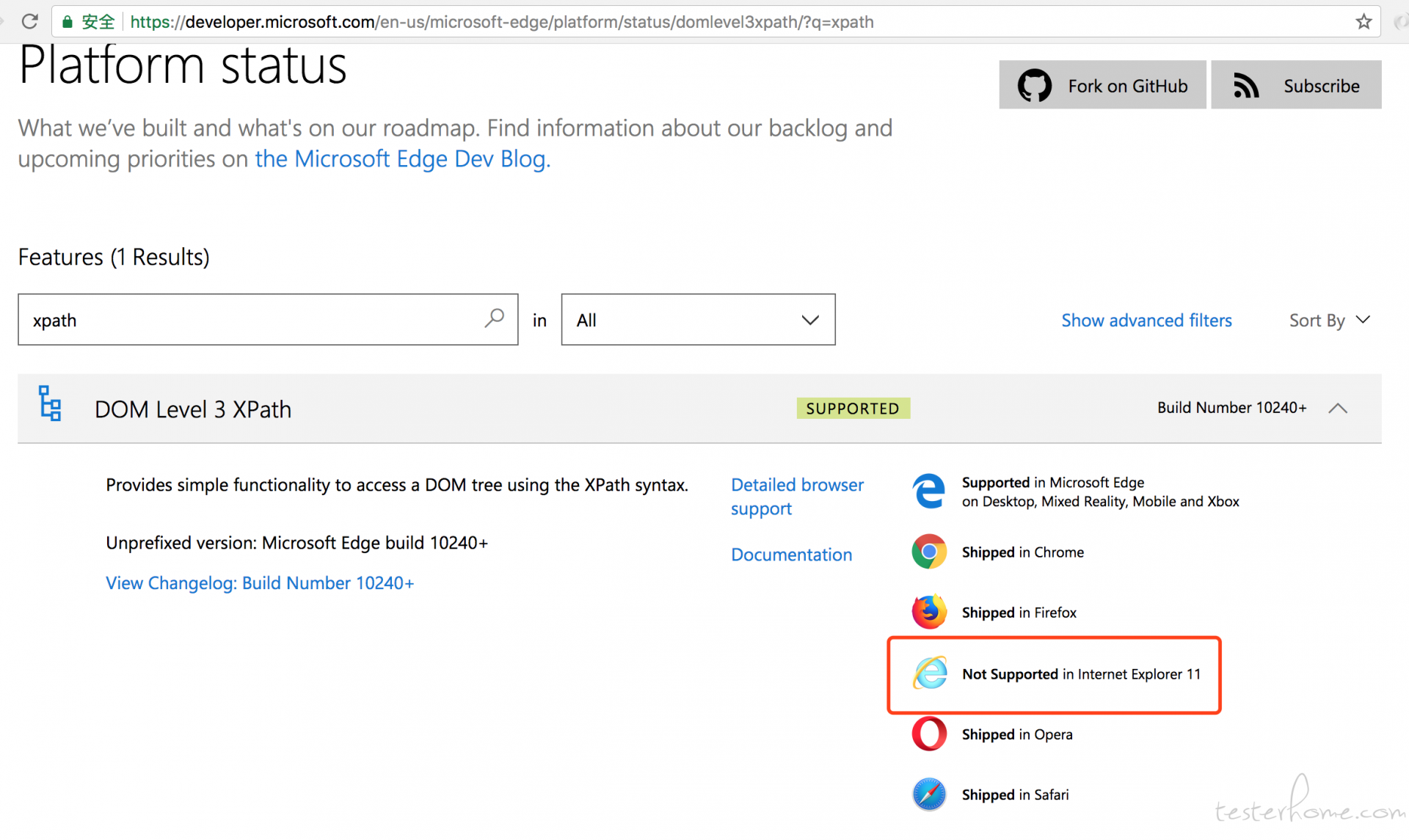Open Detailed browser support link
The height and width of the screenshot is (840, 1409).
pyautogui.click(x=797, y=497)
